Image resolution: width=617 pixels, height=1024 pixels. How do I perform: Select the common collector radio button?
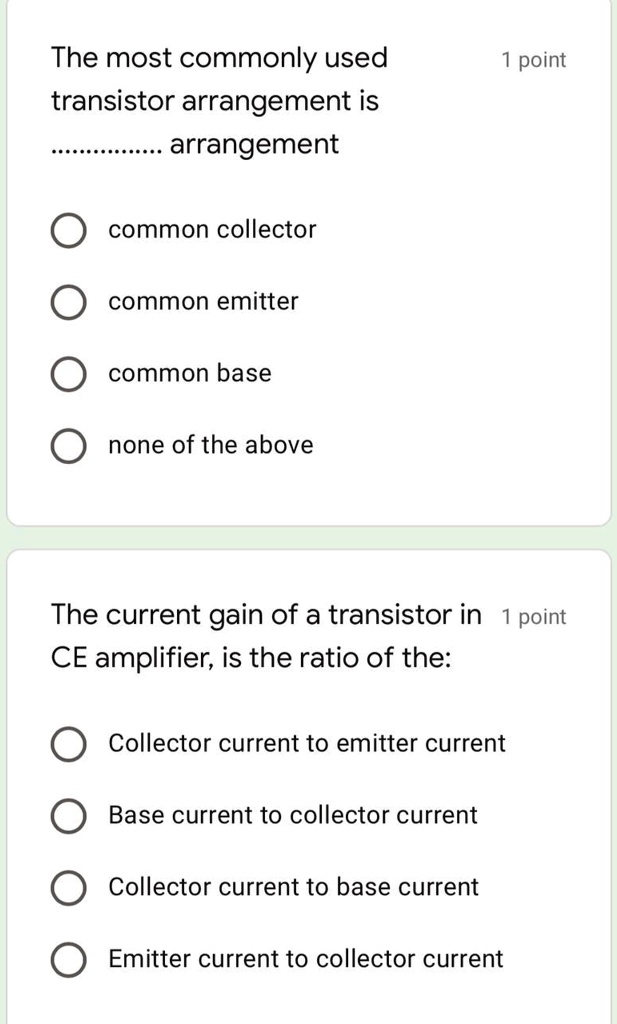(68, 229)
